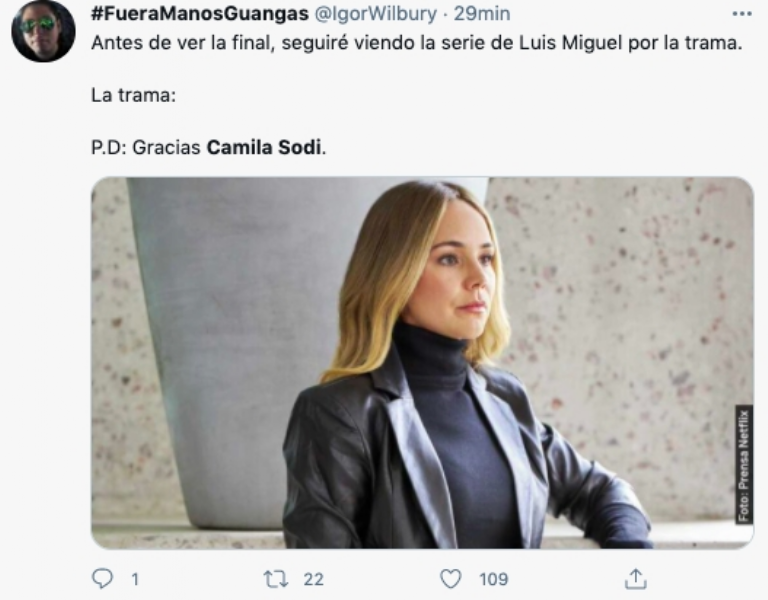Open the share upload arrow icon

[x=635, y=578]
